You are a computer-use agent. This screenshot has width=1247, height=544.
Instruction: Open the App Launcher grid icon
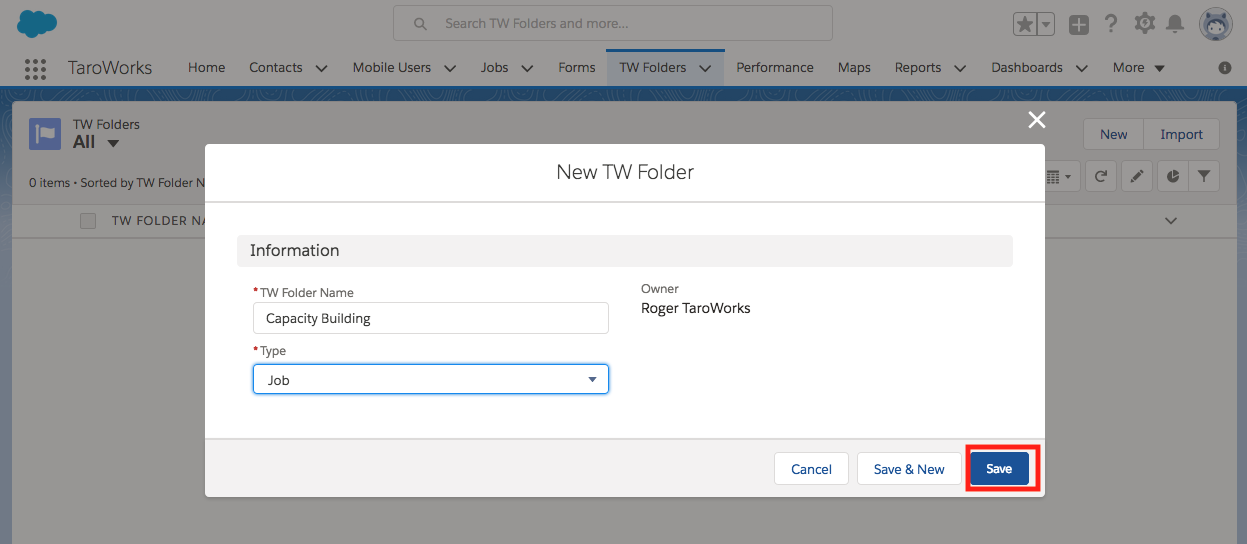coord(35,68)
